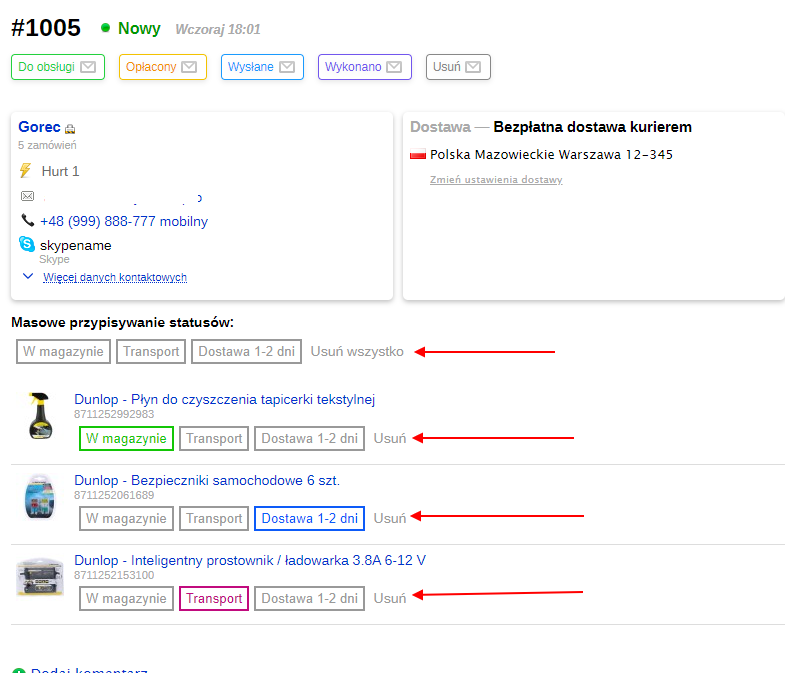Click the lightning bolt icon by Hurt 1
This screenshot has height=673, width=785.
pos(26,171)
